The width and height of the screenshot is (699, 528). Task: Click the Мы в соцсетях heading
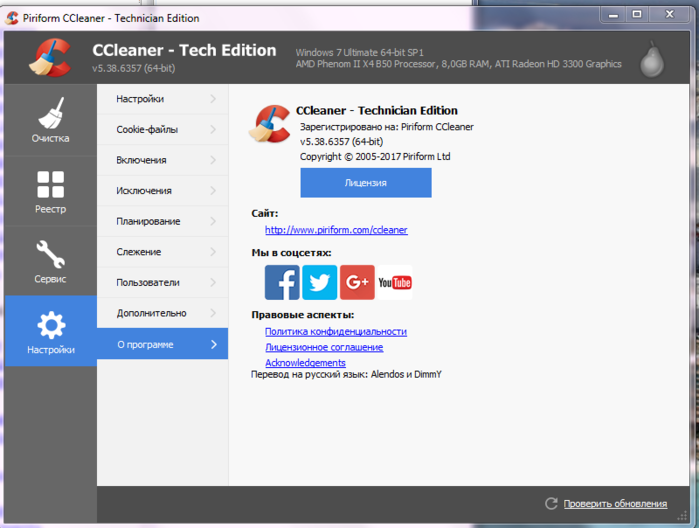pyautogui.click(x=291, y=253)
